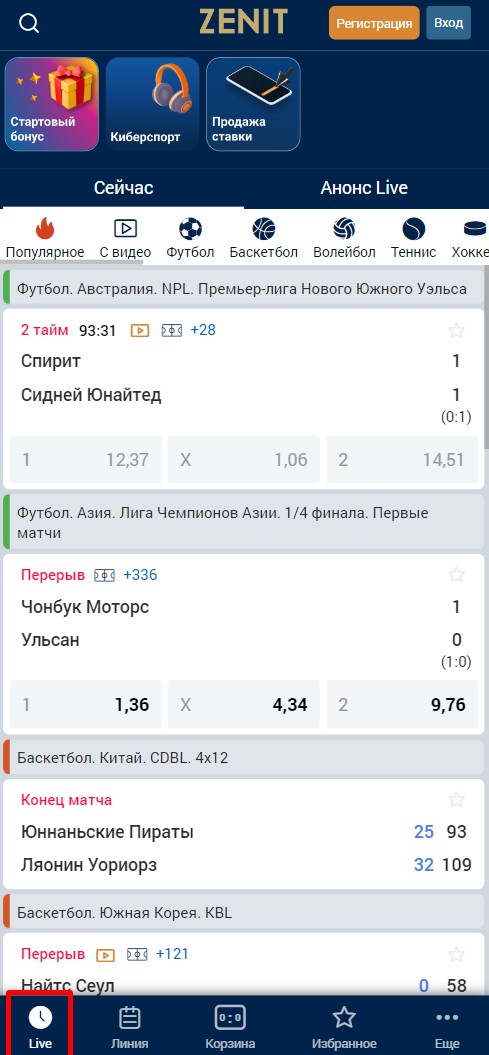Open the search magnifier icon
Screen dimensions: 489x1055
[x=29, y=24]
